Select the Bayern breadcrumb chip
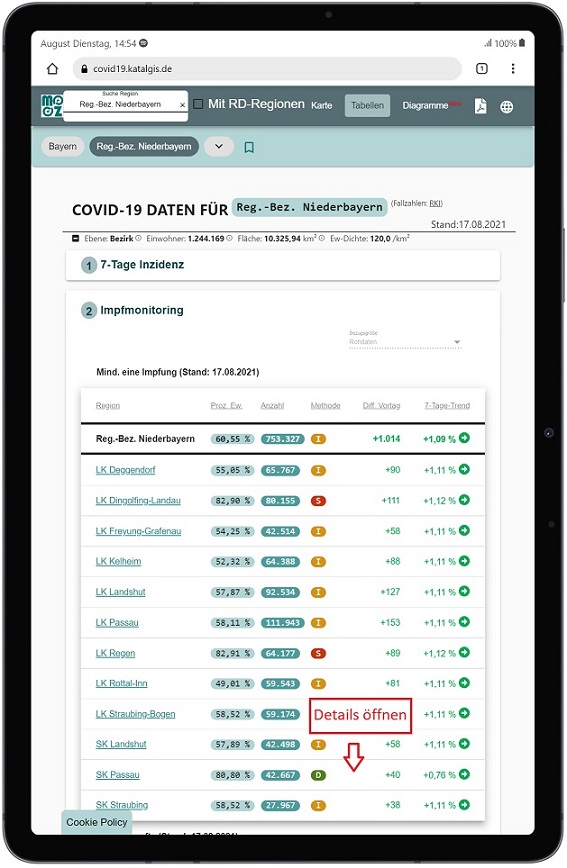This screenshot has height=868, width=567. tap(63, 147)
